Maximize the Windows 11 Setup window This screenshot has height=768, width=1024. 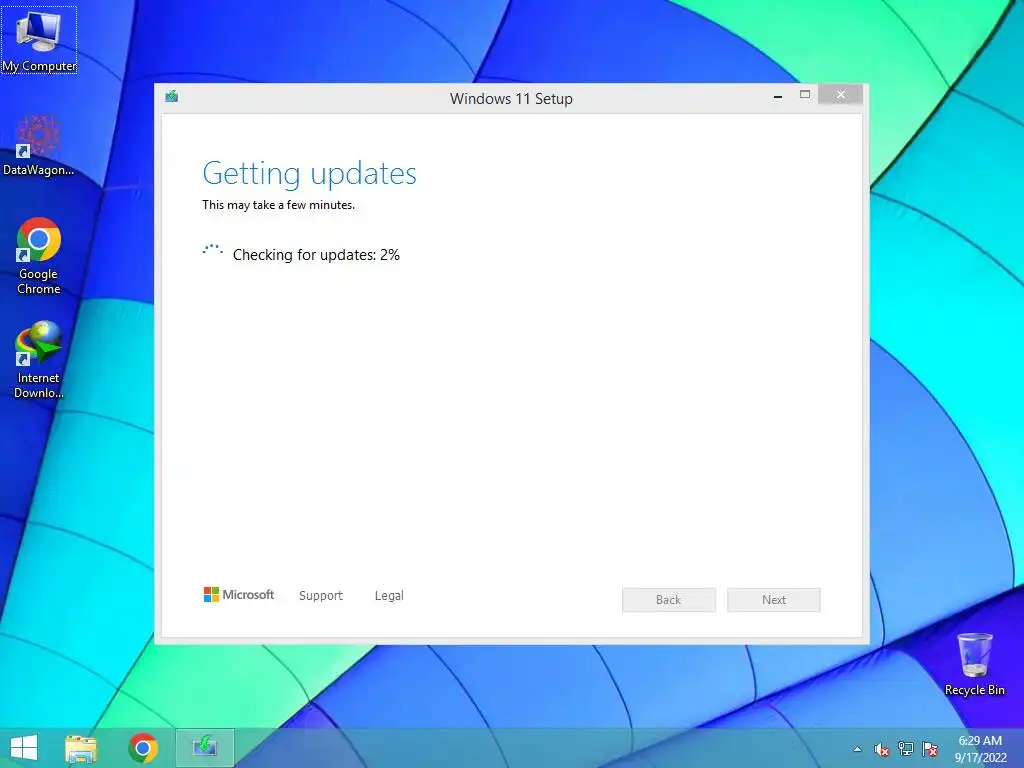pos(805,95)
